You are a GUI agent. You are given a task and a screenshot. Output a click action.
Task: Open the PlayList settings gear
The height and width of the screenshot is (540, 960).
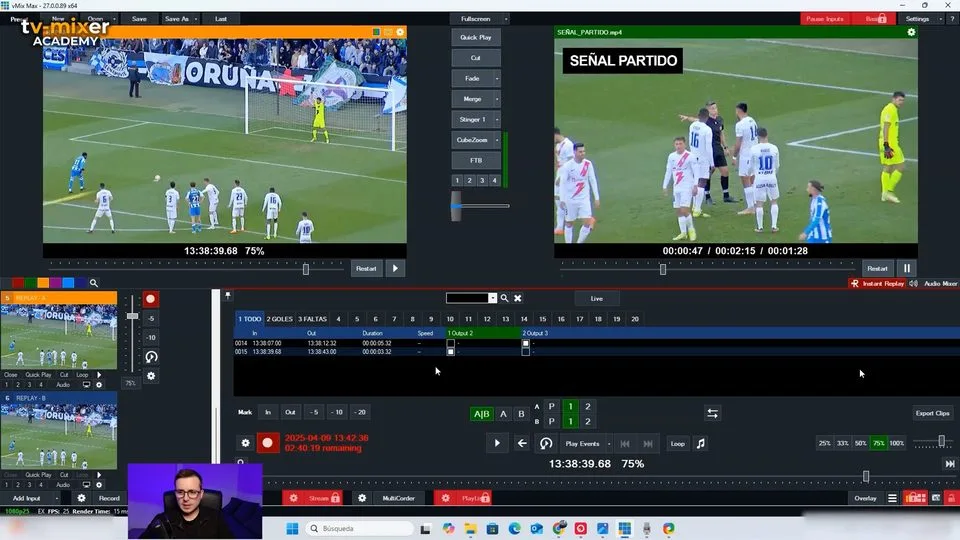(446, 498)
